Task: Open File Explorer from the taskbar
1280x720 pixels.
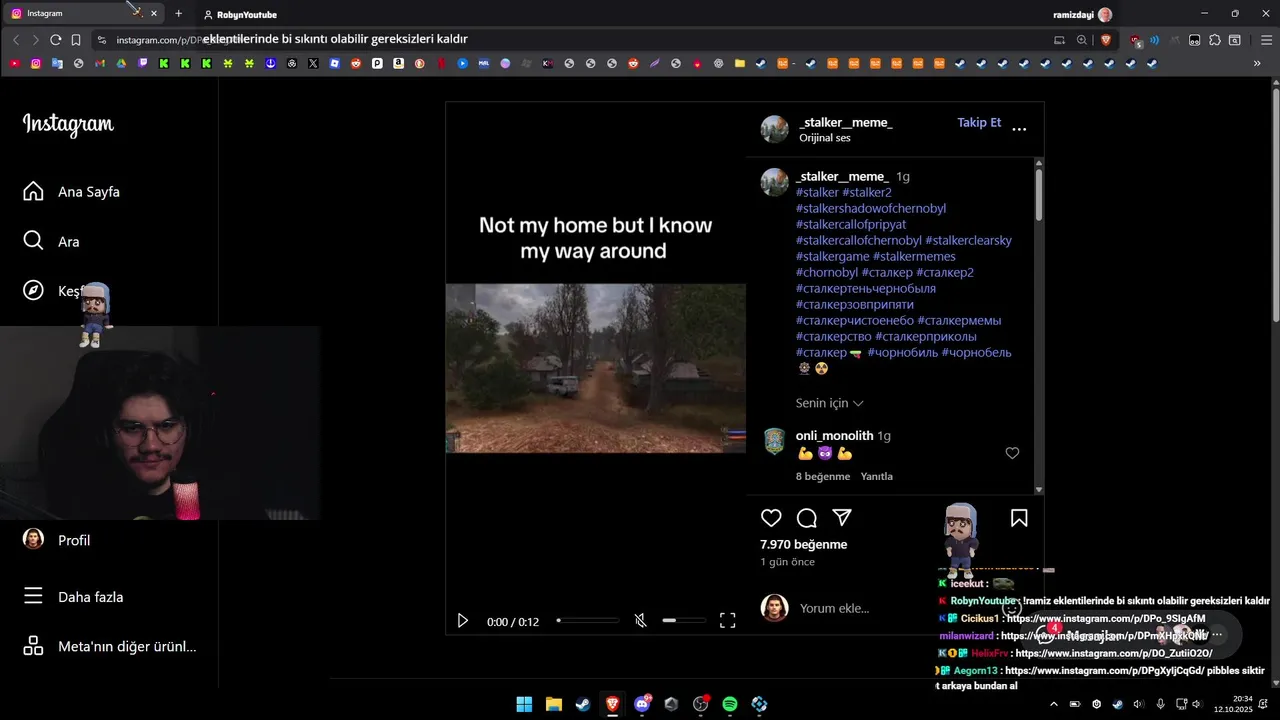Action: (x=554, y=704)
